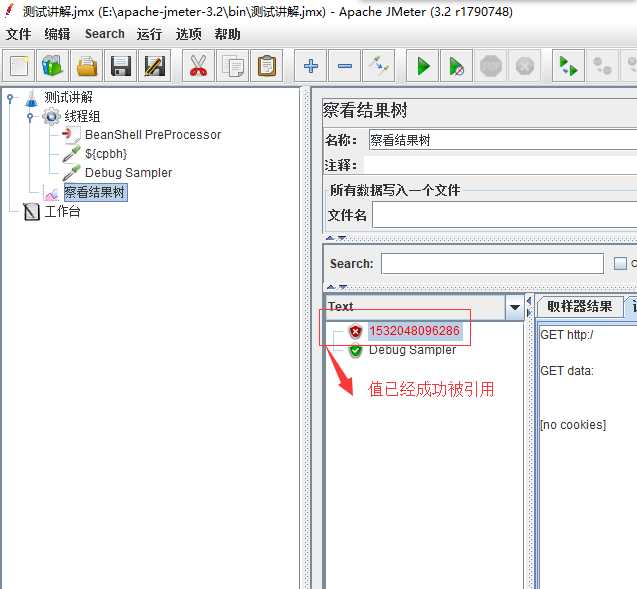Start the test with green play icon
637x589 pixels.
click(x=422, y=66)
